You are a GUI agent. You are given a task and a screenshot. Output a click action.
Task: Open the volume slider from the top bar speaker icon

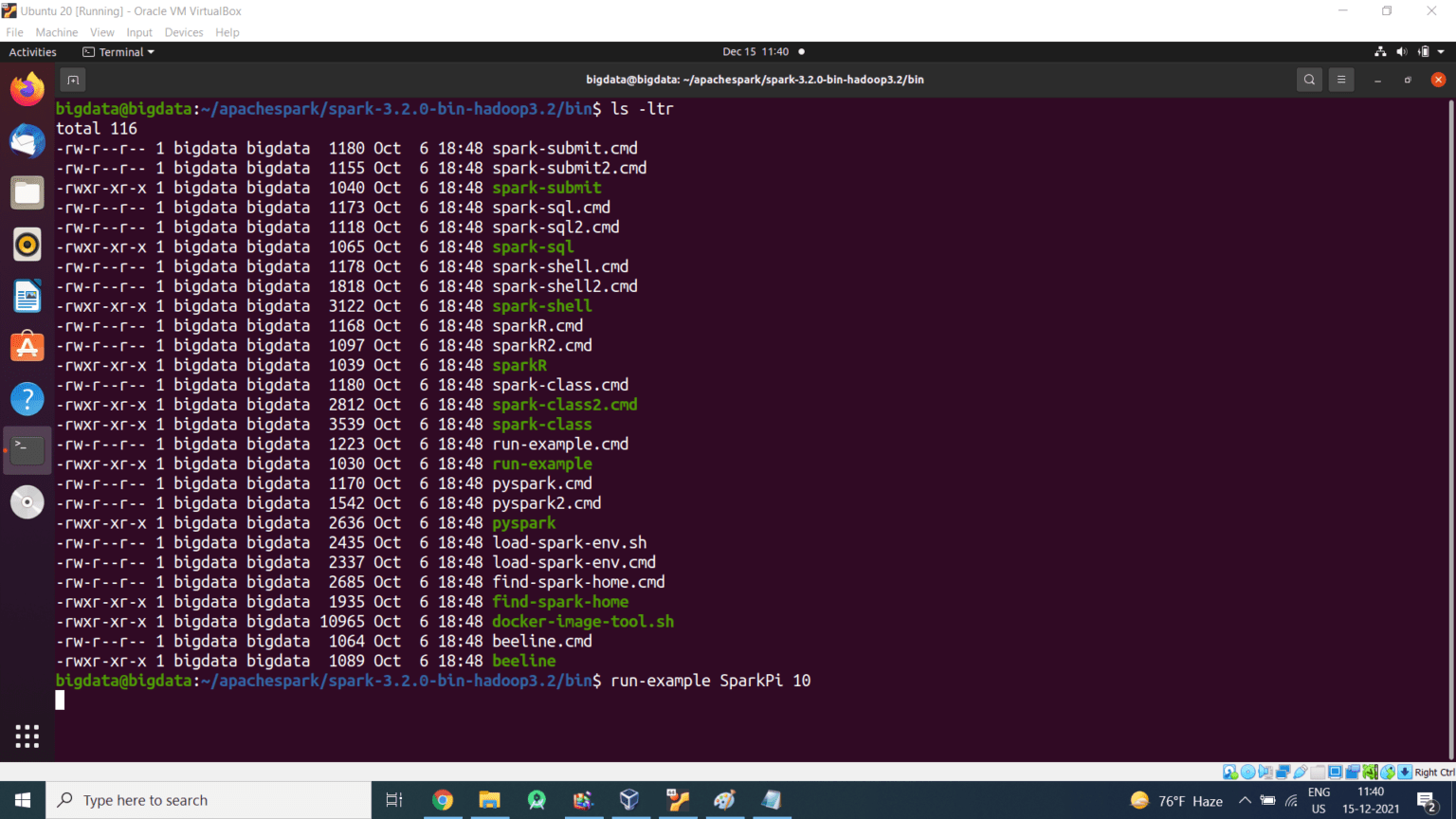[x=1402, y=52]
